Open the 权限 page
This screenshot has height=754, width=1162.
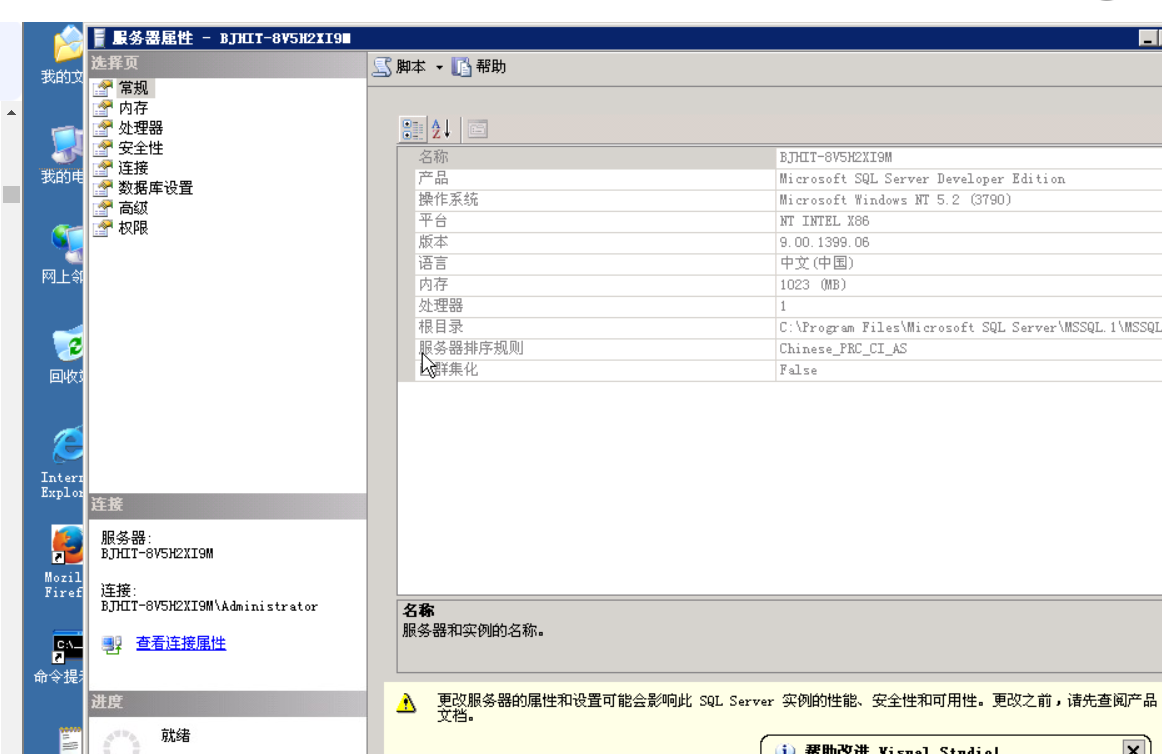[133, 228]
